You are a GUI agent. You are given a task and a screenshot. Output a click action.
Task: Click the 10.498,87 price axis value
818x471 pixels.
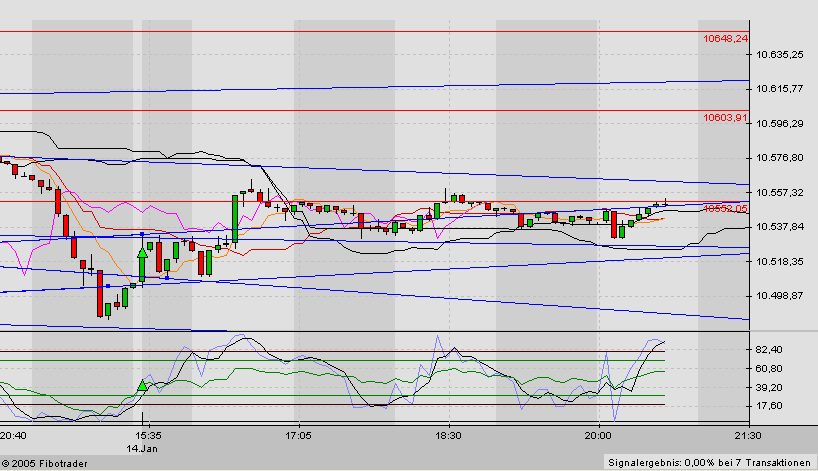tap(781, 296)
